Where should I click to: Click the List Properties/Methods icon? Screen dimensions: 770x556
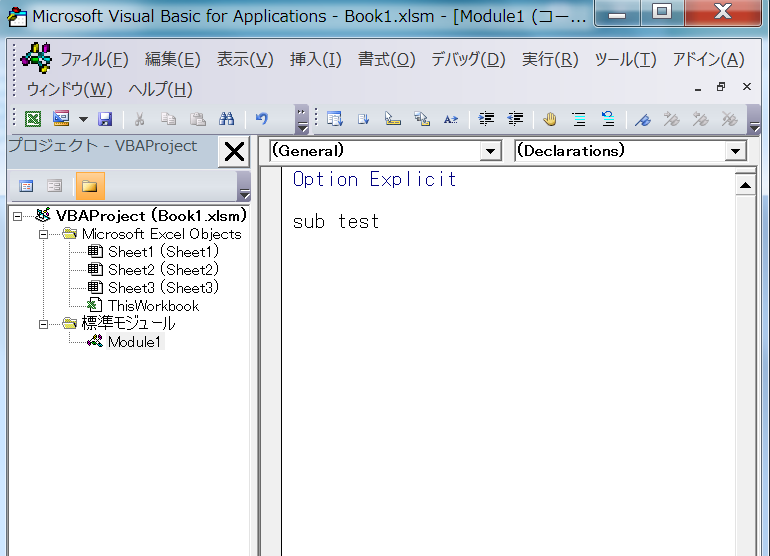(x=335, y=119)
